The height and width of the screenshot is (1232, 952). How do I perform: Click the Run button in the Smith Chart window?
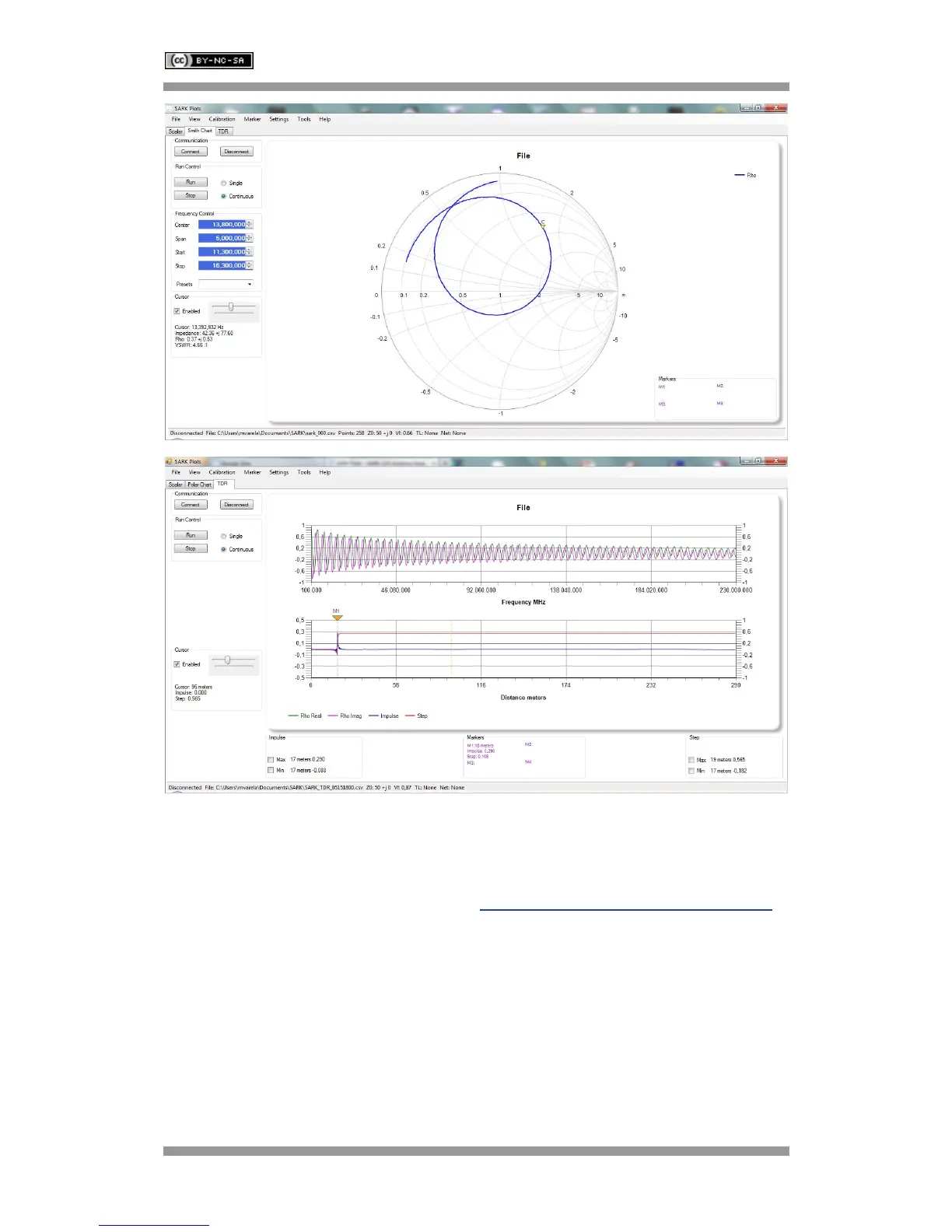pos(191,182)
